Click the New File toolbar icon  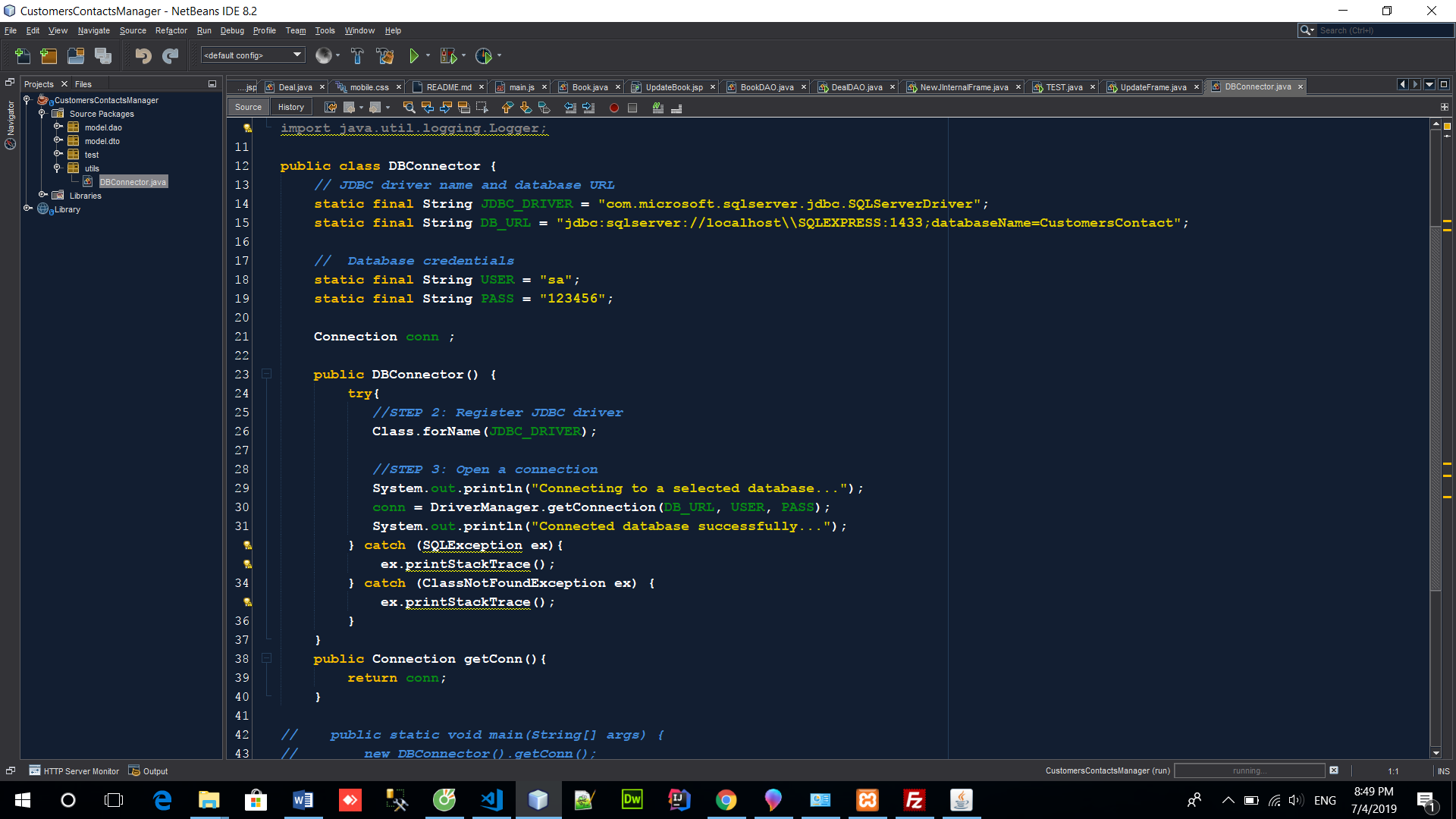[23, 55]
